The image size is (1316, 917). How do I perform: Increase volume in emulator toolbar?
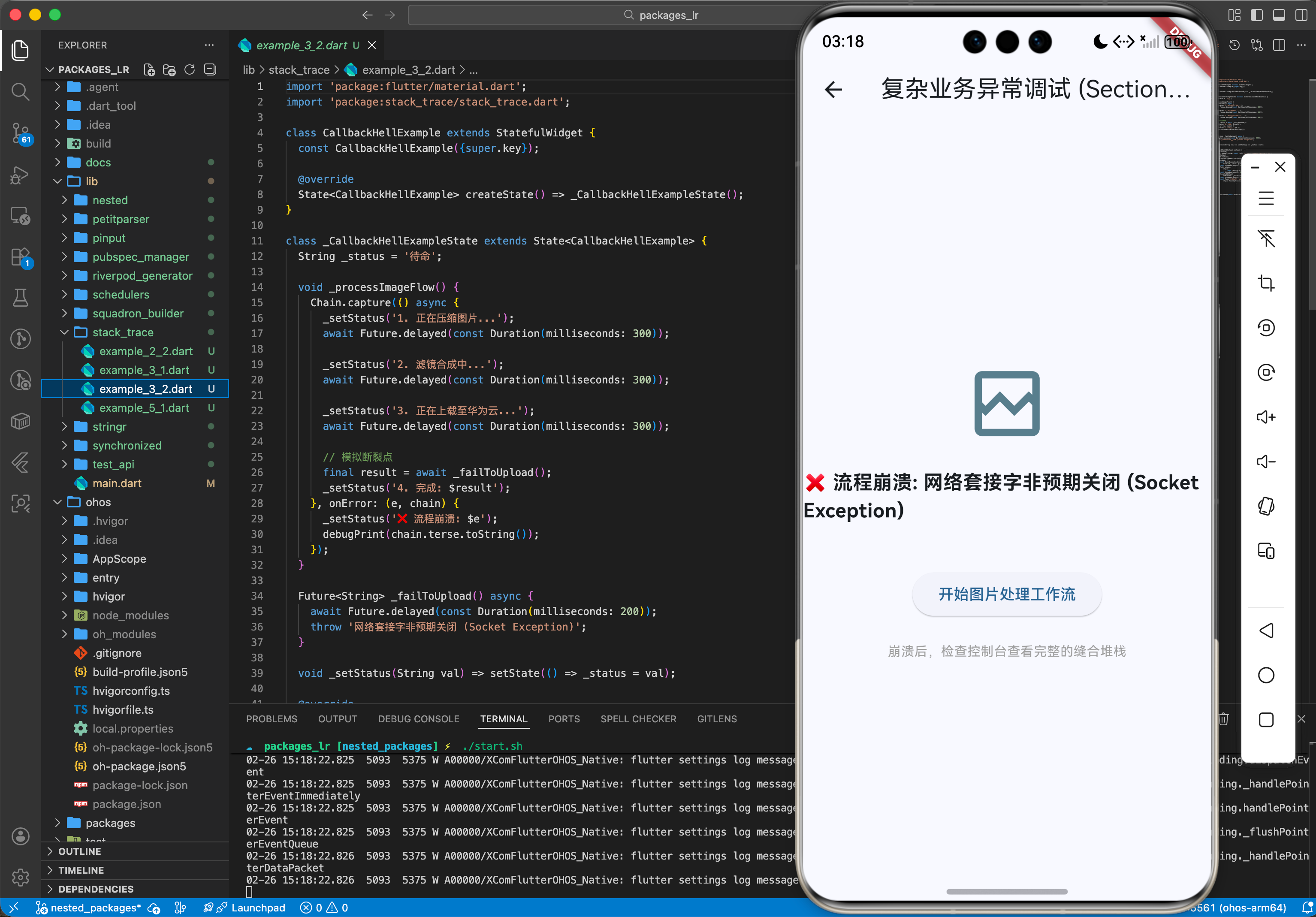(1265, 416)
